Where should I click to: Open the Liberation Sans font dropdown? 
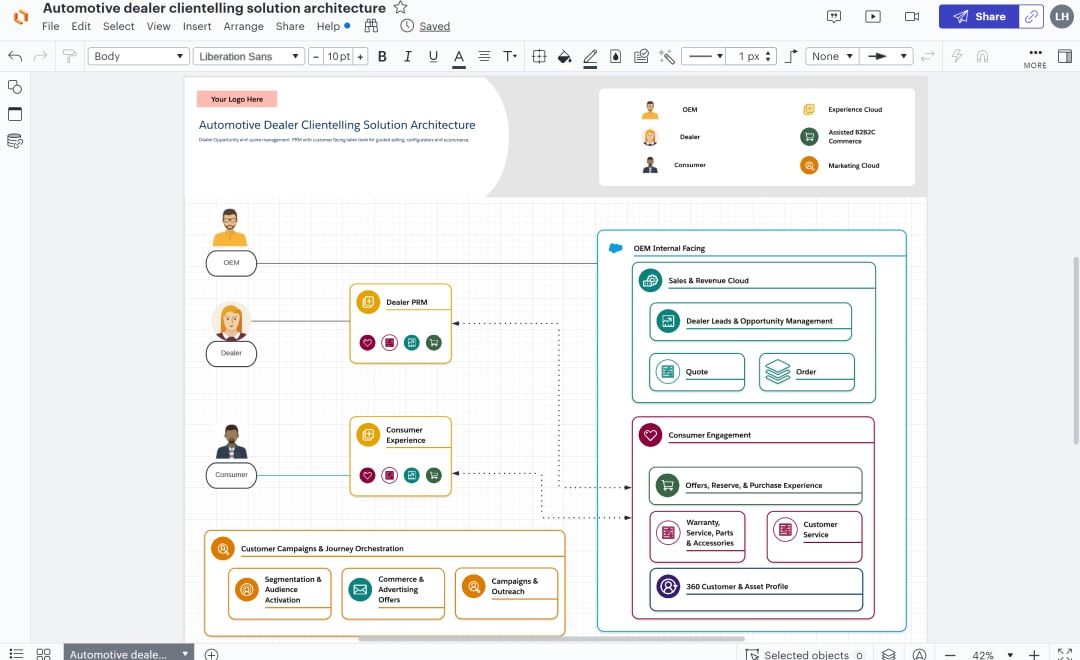248,57
